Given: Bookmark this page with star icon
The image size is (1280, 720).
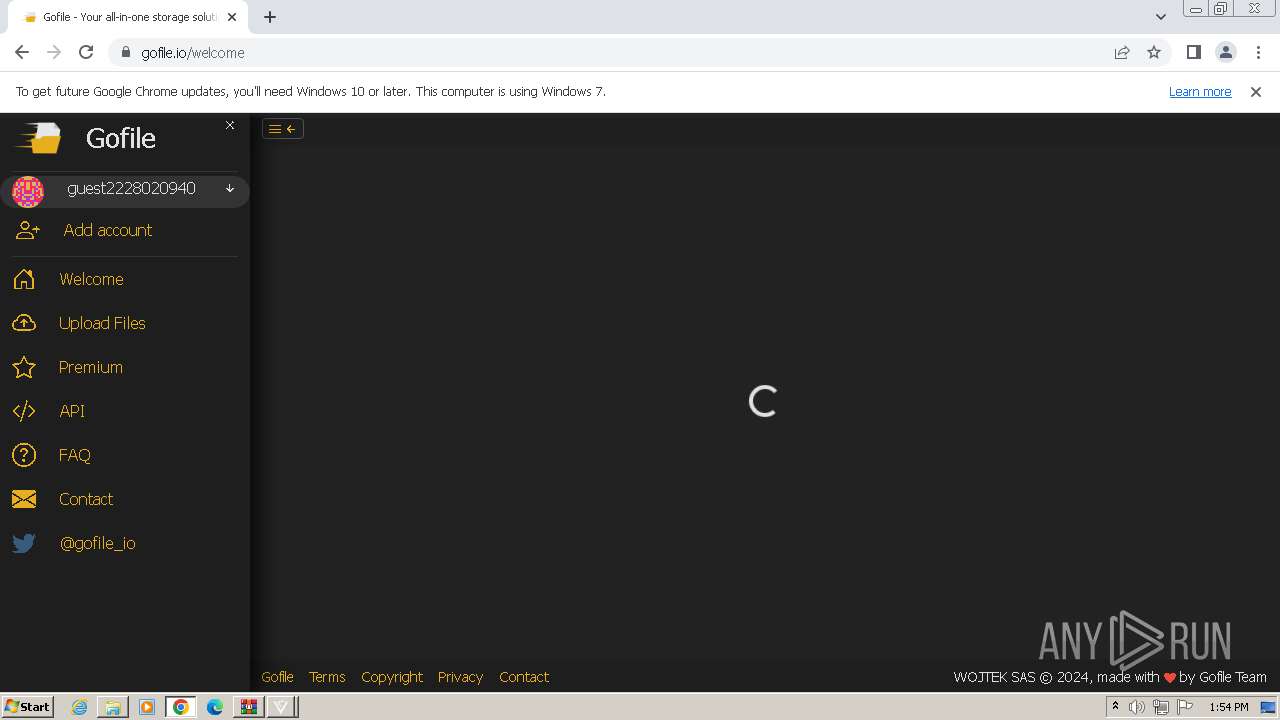Looking at the screenshot, I should coord(1154,52).
